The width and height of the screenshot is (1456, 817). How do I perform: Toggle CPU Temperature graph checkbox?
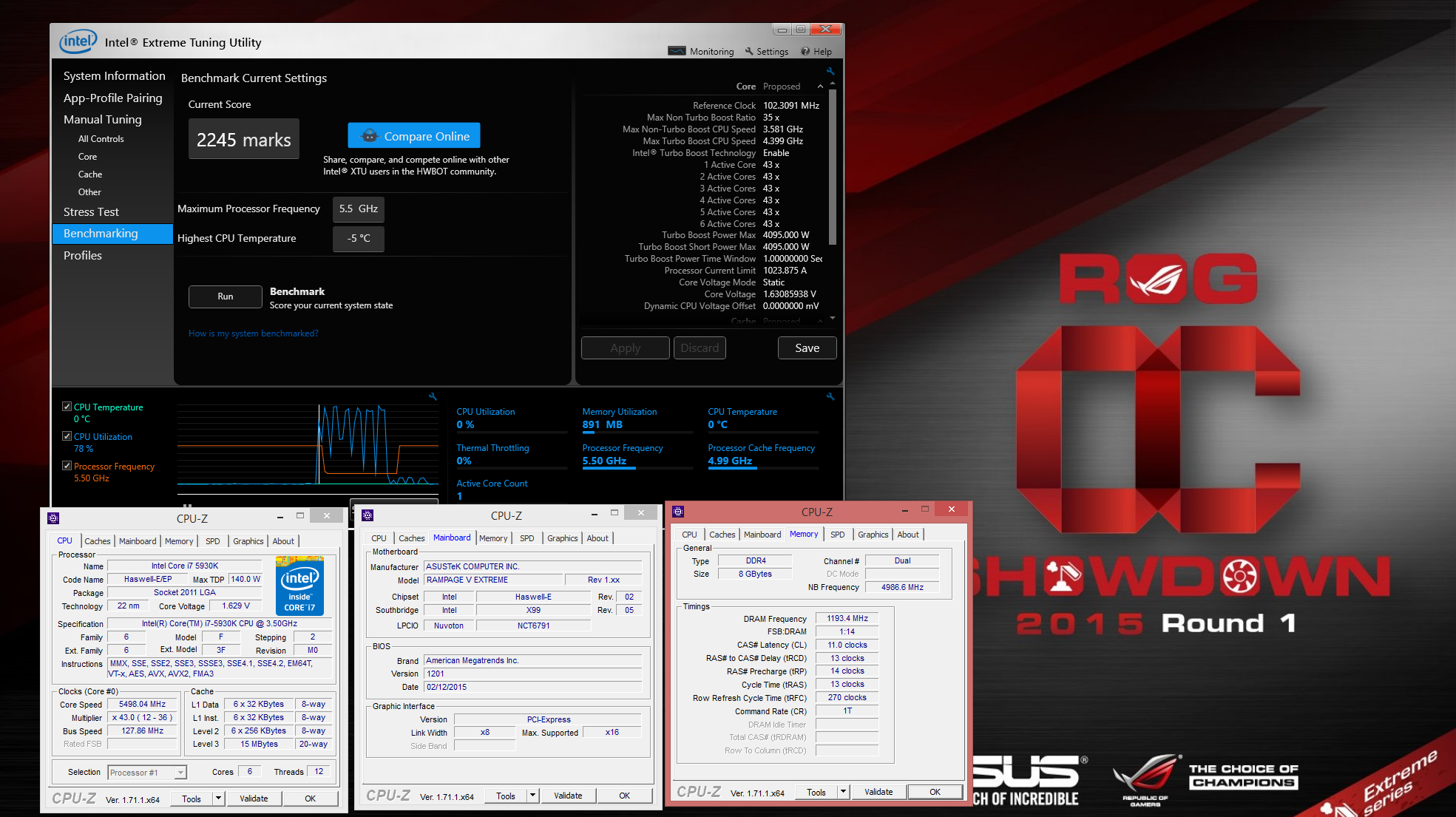tap(67, 407)
